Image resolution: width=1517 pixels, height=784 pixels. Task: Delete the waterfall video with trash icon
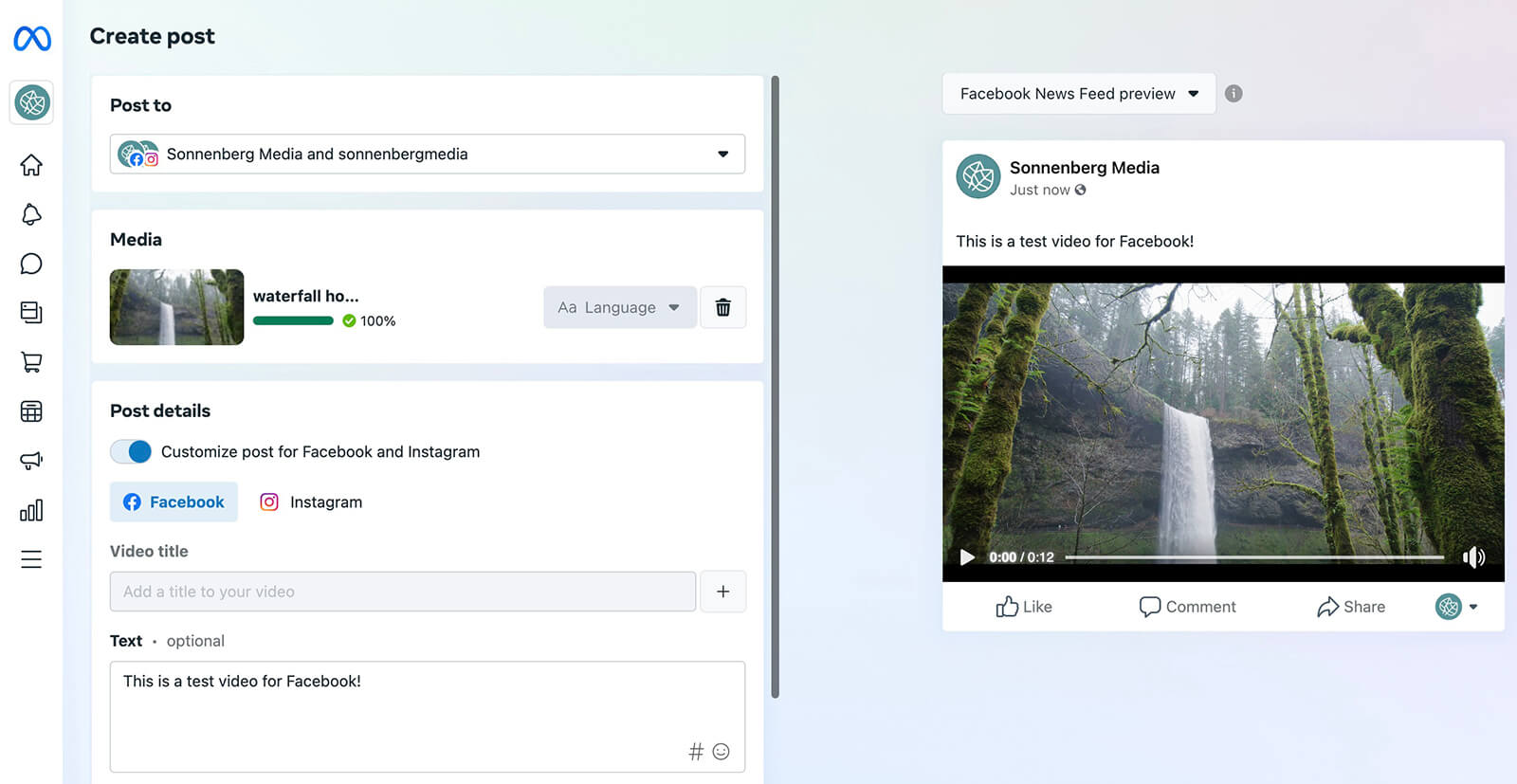[722, 307]
